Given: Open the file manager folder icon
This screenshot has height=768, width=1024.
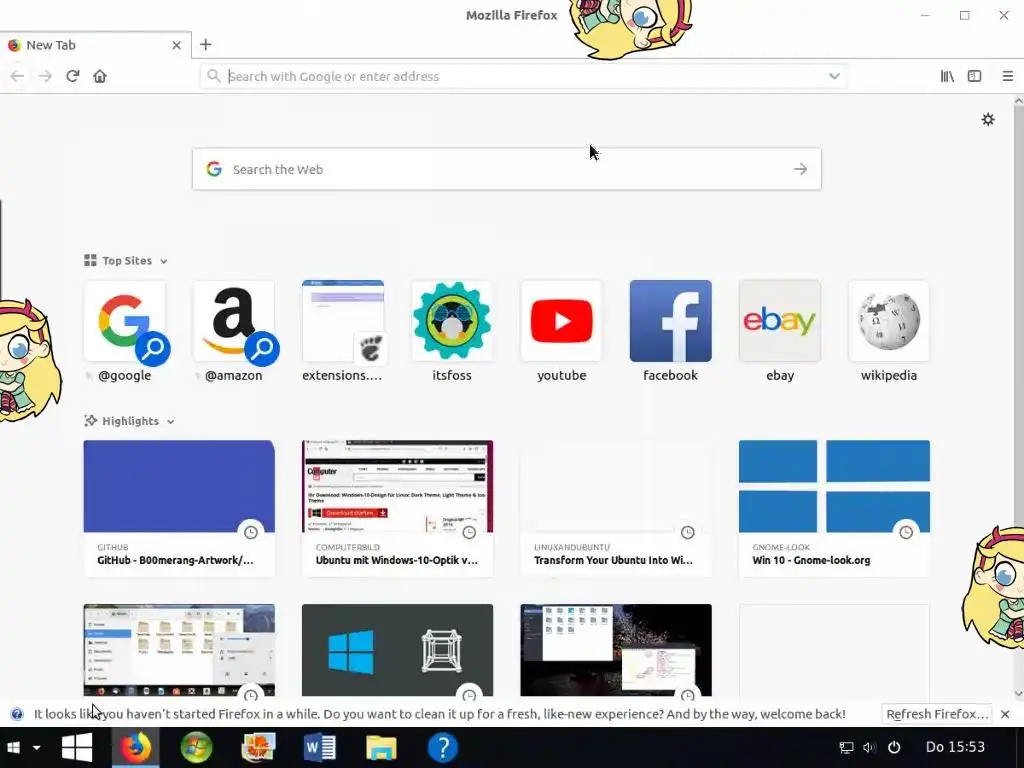Looking at the screenshot, I should pyautogui.click(x=381, y=747).
